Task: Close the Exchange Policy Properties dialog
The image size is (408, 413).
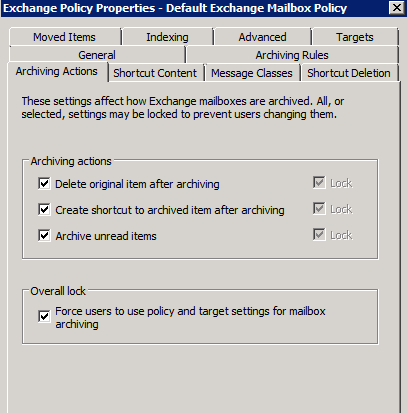Action: pos(397,7)
